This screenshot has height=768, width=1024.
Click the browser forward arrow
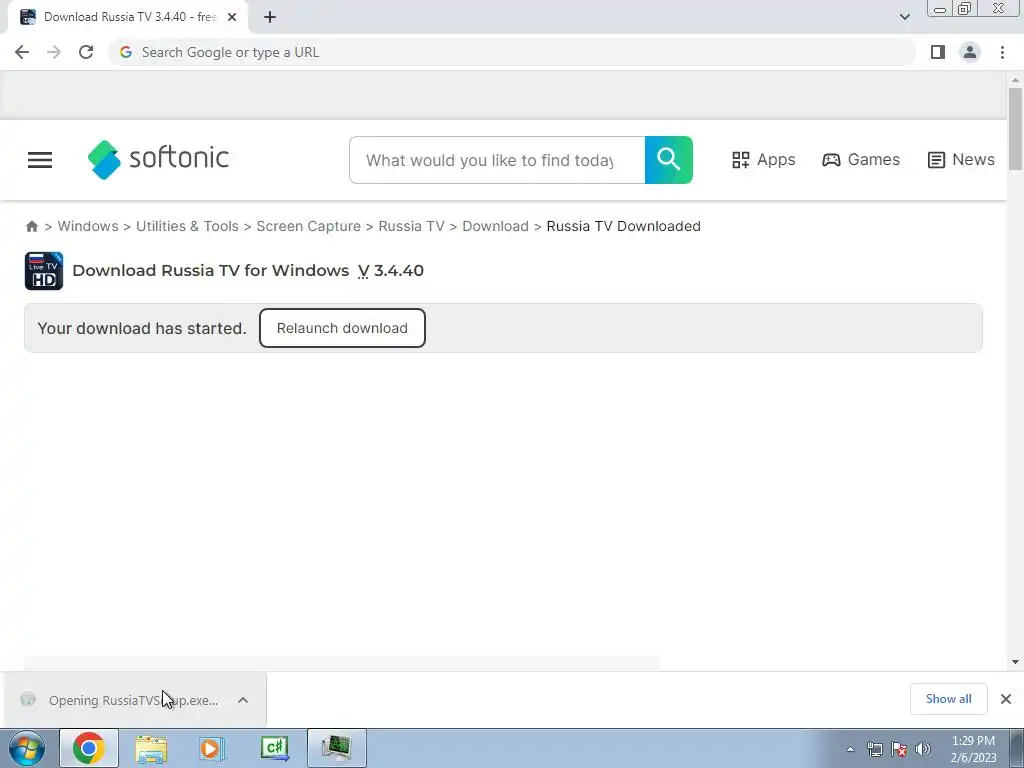pyautogui.click(x=54, y=52)
